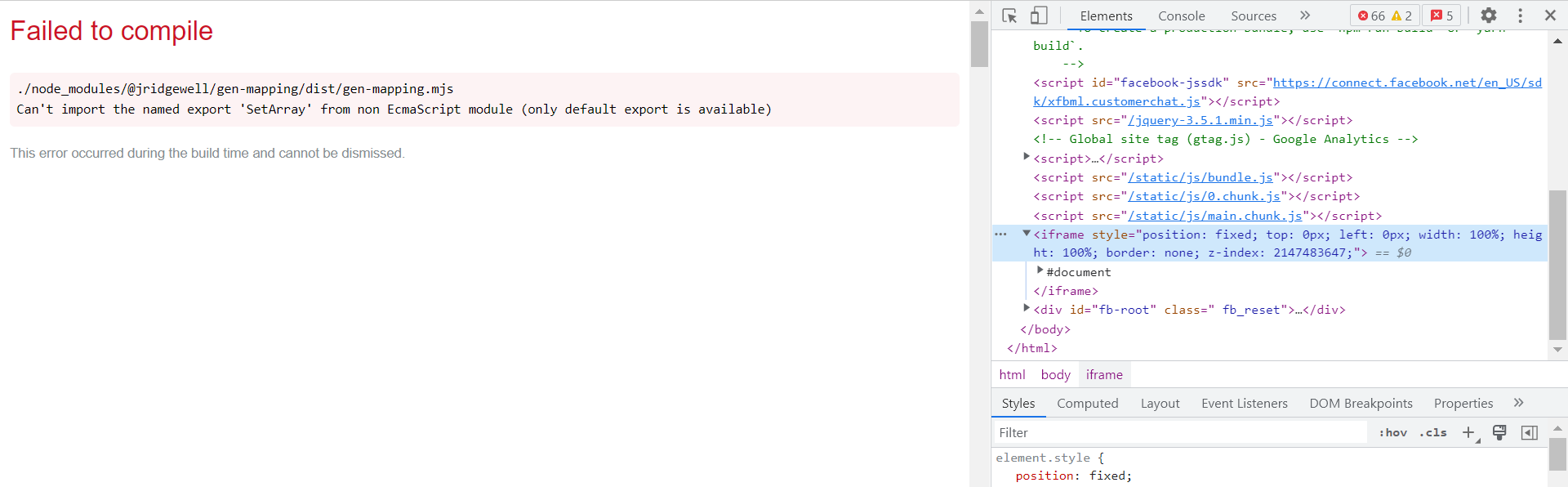Collapse the iframe node triangle
This screenshot has height=487, width=1568.
(1027, 234)
